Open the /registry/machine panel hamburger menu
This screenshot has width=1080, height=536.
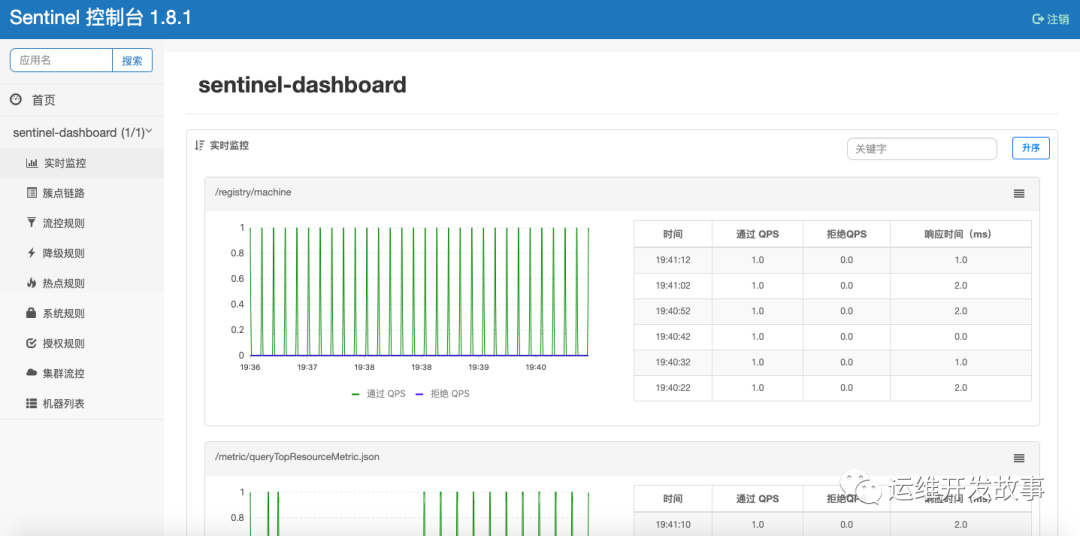(1019, 194)
